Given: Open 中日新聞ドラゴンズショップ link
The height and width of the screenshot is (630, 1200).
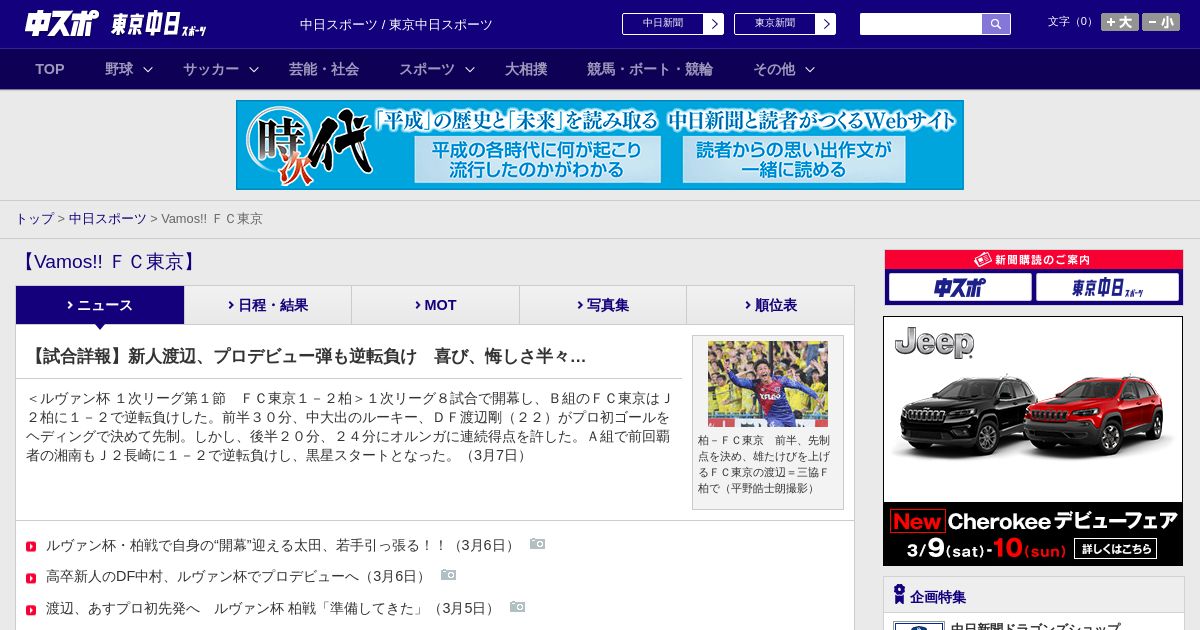Looking at the screenshot, I should tap(1035, 627).
